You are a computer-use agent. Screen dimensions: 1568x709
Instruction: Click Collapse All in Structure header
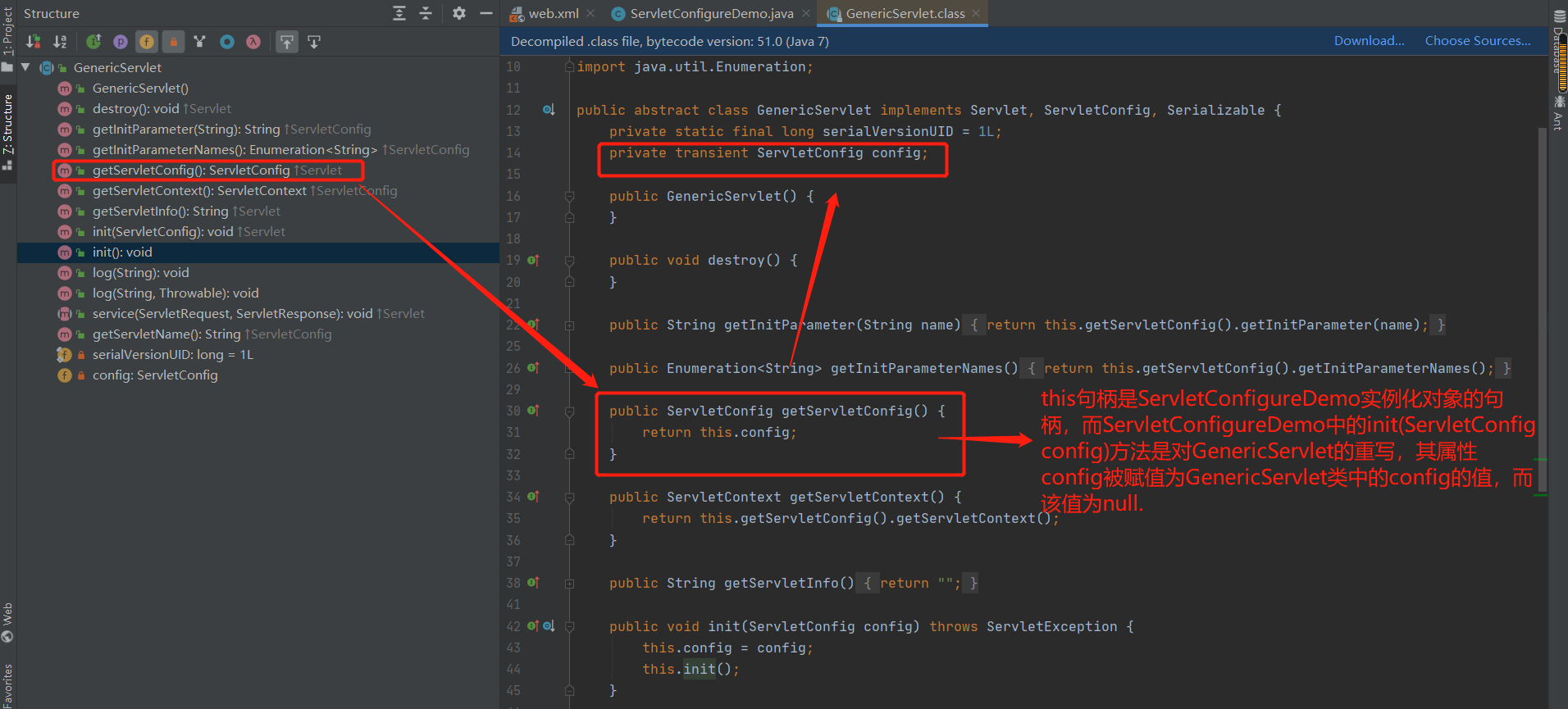426,13
